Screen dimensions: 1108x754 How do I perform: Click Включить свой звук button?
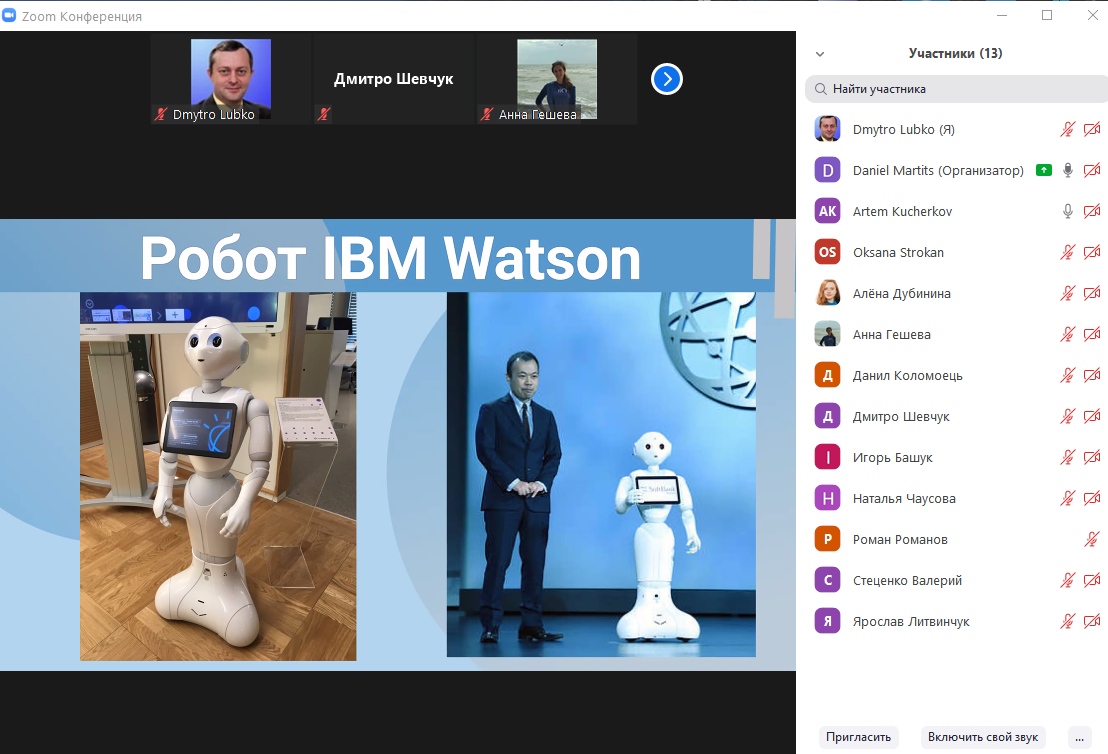[983, 737]
